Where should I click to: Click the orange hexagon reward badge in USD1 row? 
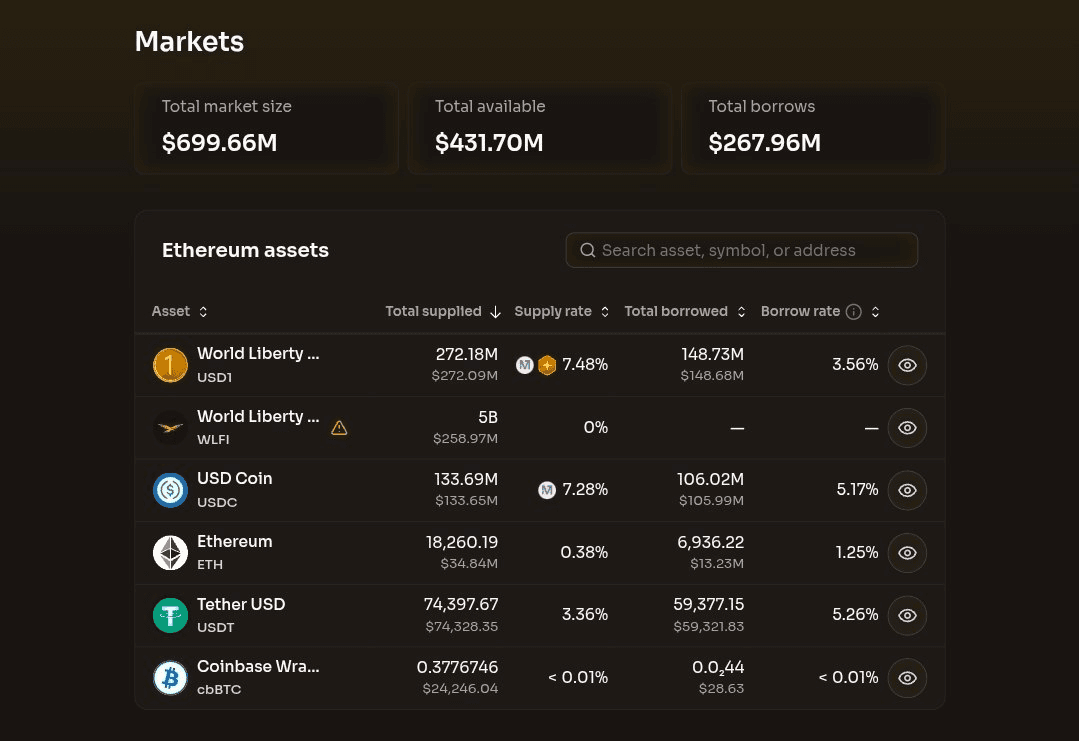(x=546, y=365)
